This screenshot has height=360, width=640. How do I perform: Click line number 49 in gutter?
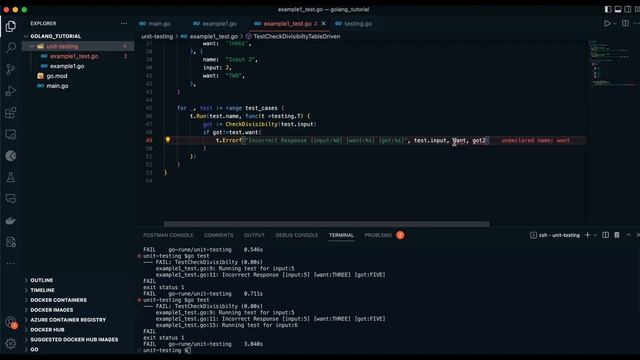pos(149,140)
